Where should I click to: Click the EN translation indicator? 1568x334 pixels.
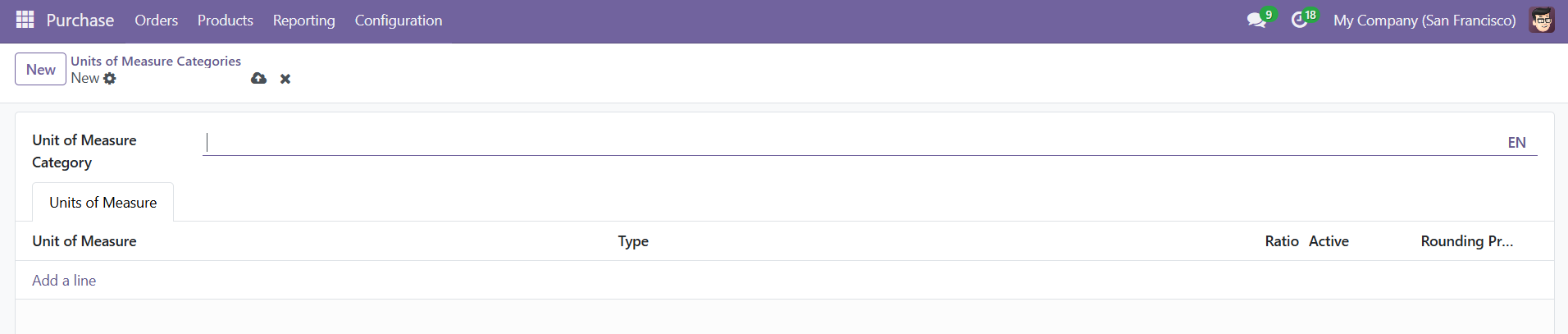click(x=1516, y=143)
